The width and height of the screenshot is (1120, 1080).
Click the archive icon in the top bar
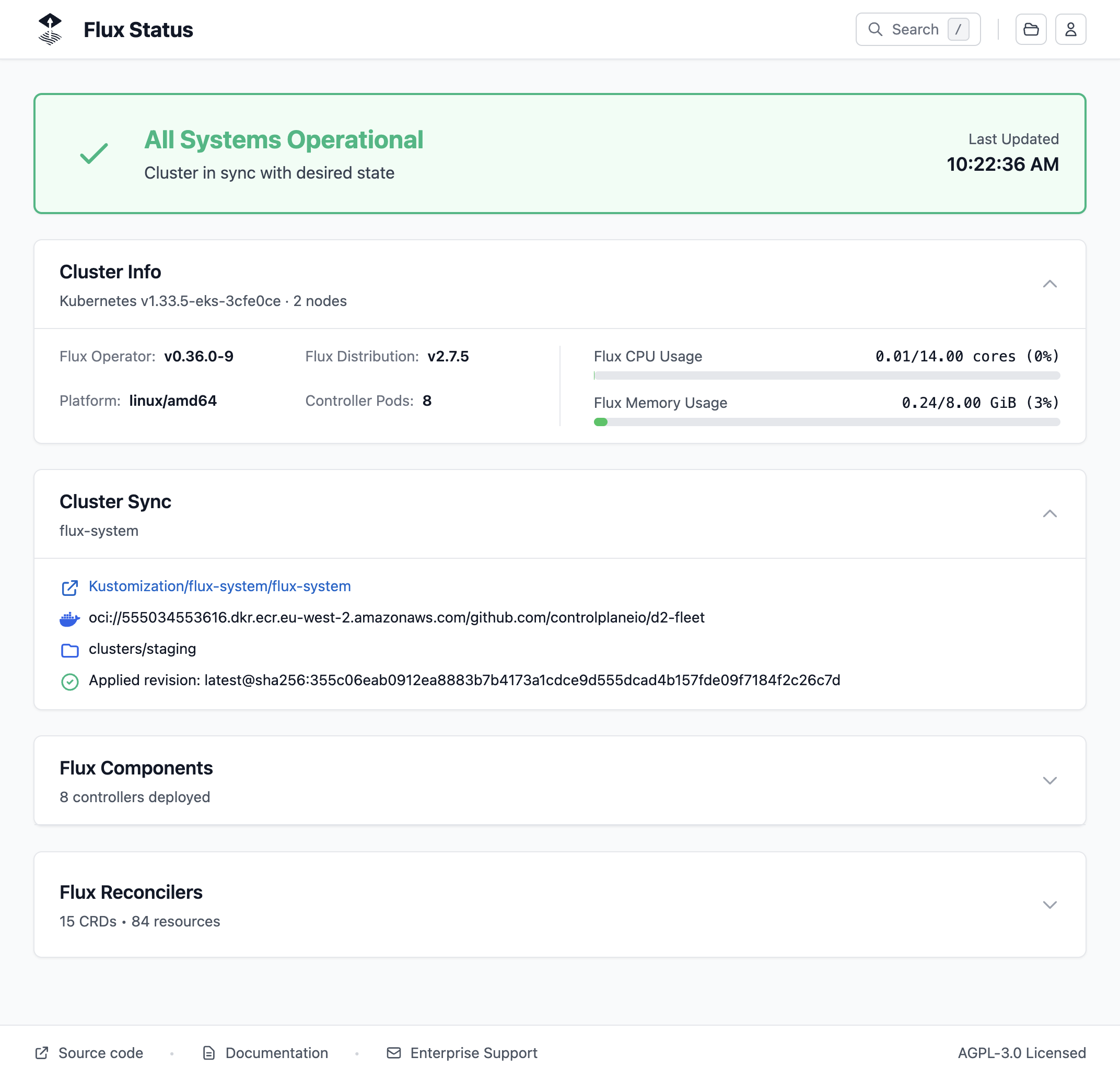pyautogui.click(x=1031, y=29)
